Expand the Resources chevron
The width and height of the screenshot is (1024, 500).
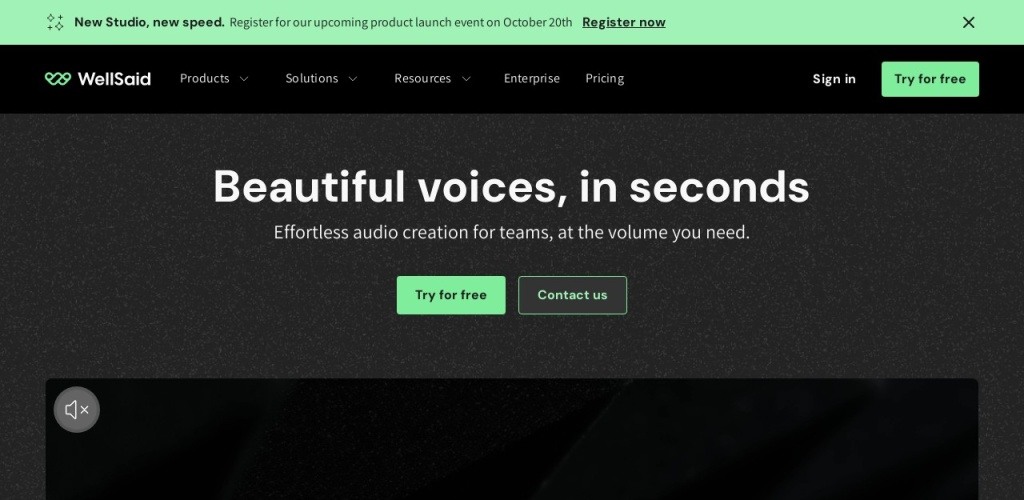(466, 79)
